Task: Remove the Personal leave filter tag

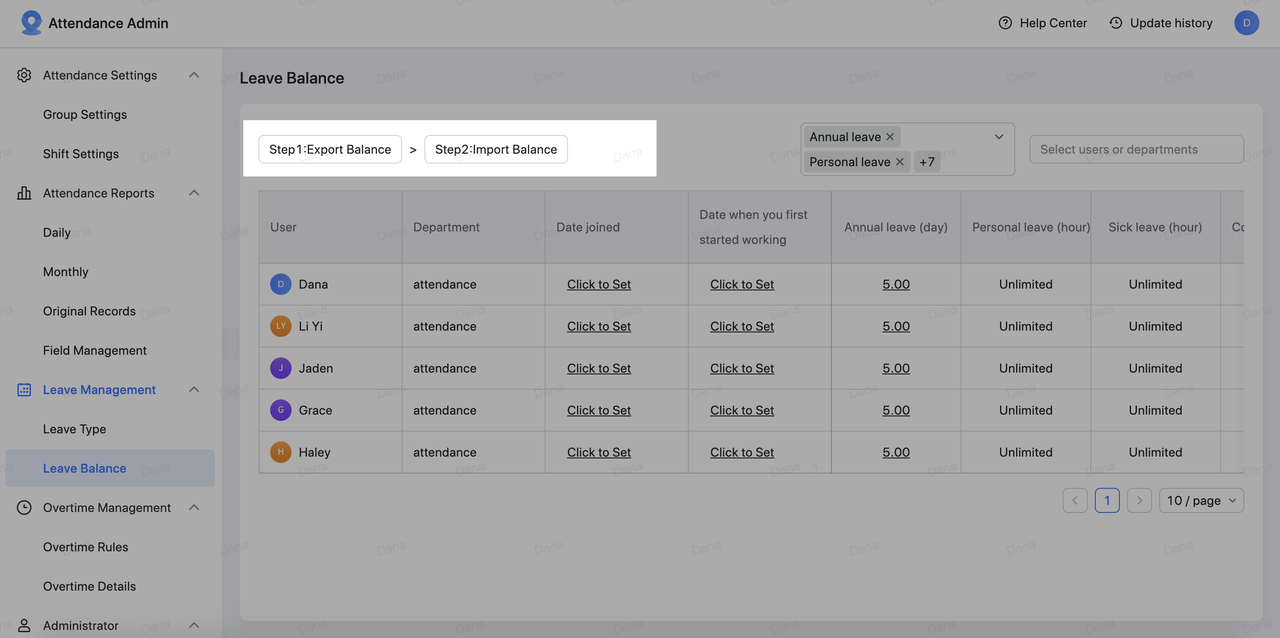Action: pos(900,162)
